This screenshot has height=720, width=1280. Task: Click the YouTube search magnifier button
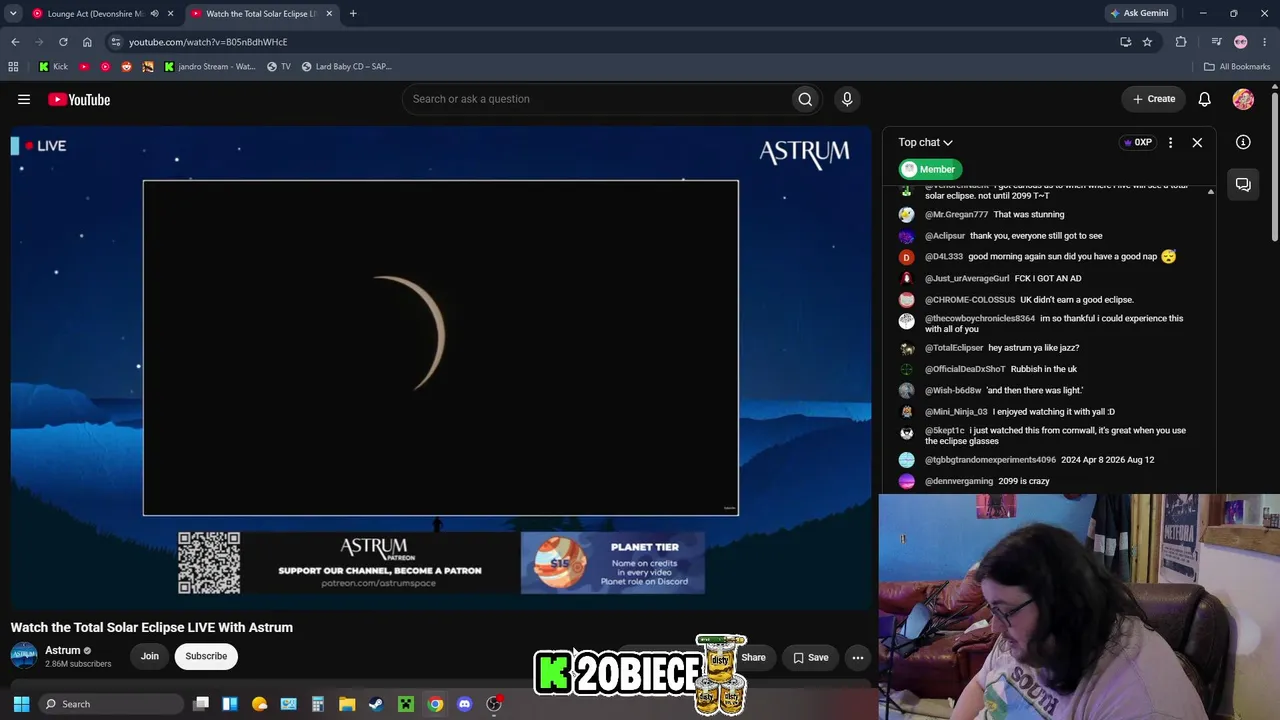[805, 99]
